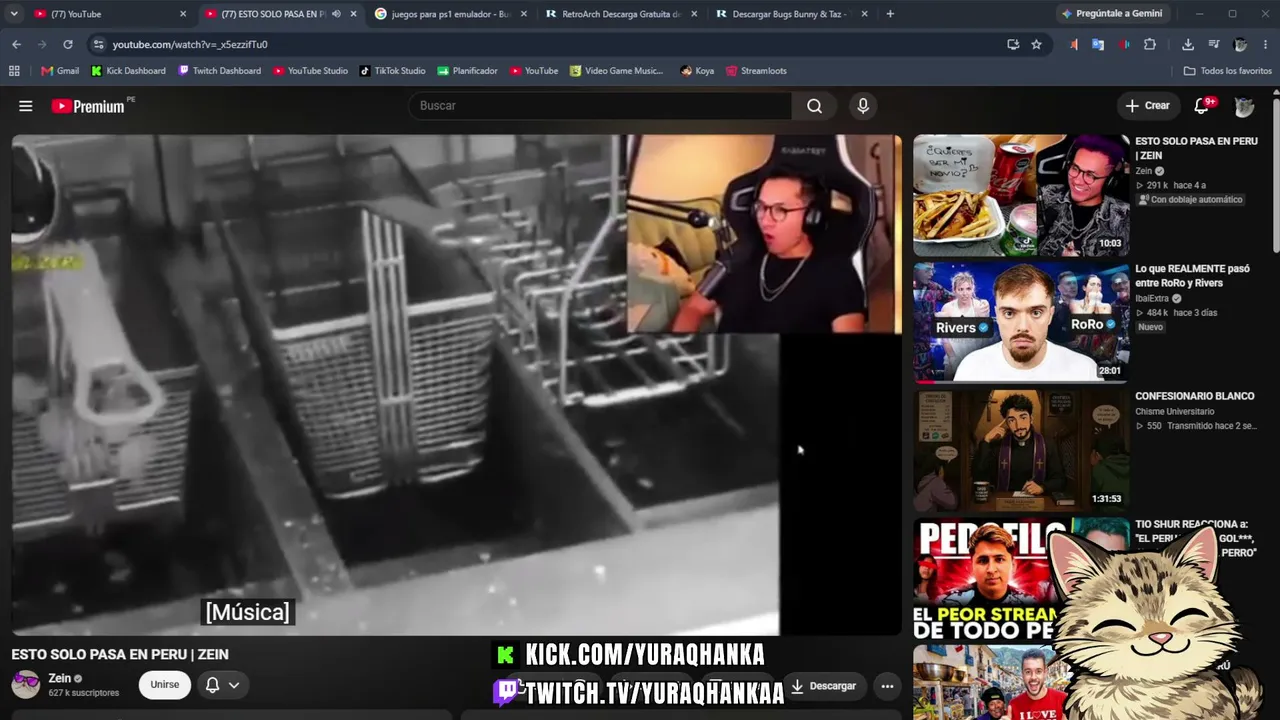This screenshot has height=720, width=1280.
Task: Click the IbaiExtra channel name
Action: [x=1153, y=298]
